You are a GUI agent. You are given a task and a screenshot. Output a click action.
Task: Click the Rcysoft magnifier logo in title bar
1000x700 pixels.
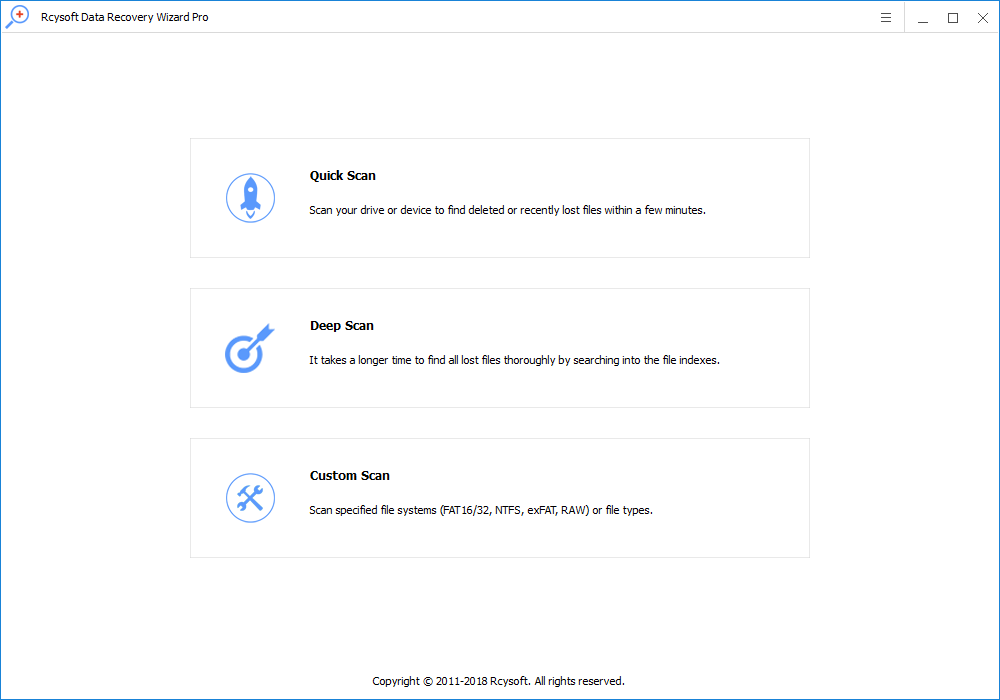tap(17, 17)
